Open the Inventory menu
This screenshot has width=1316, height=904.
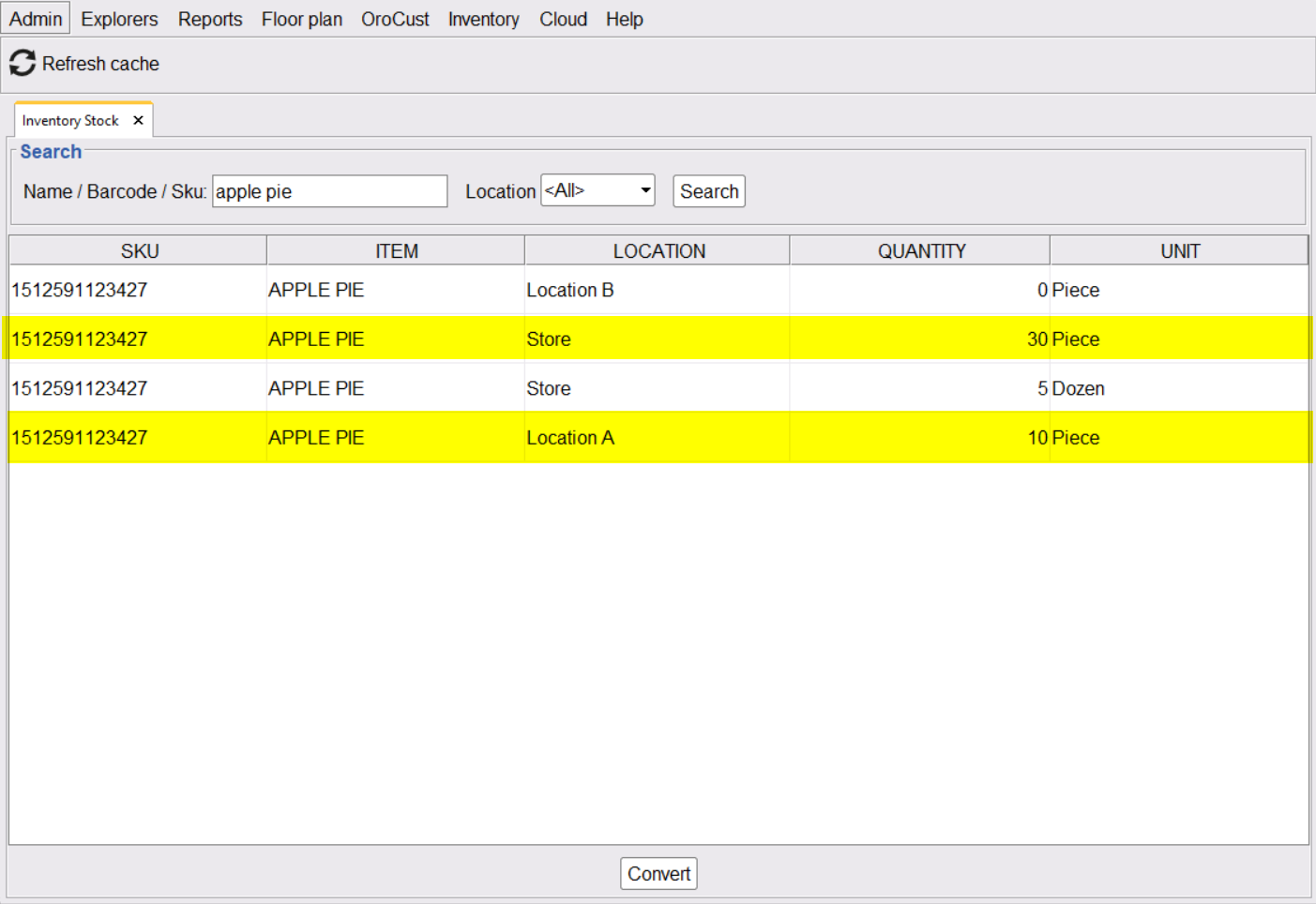coord(483,19)
